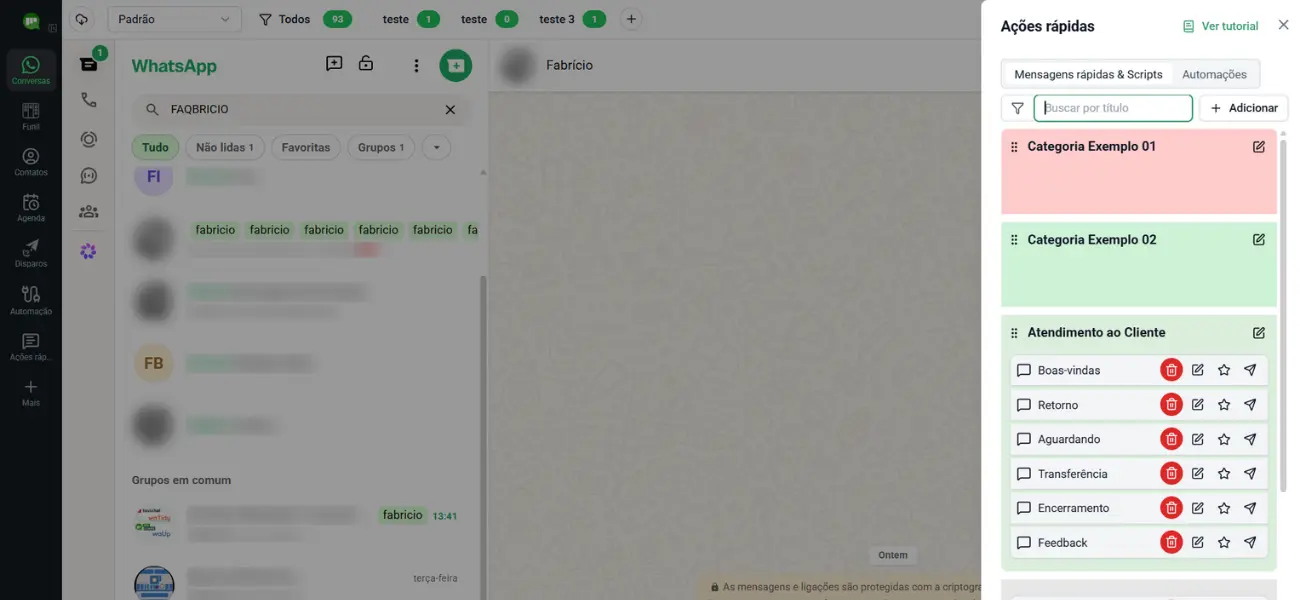Select the teste tab with count 0

(489, 19)
